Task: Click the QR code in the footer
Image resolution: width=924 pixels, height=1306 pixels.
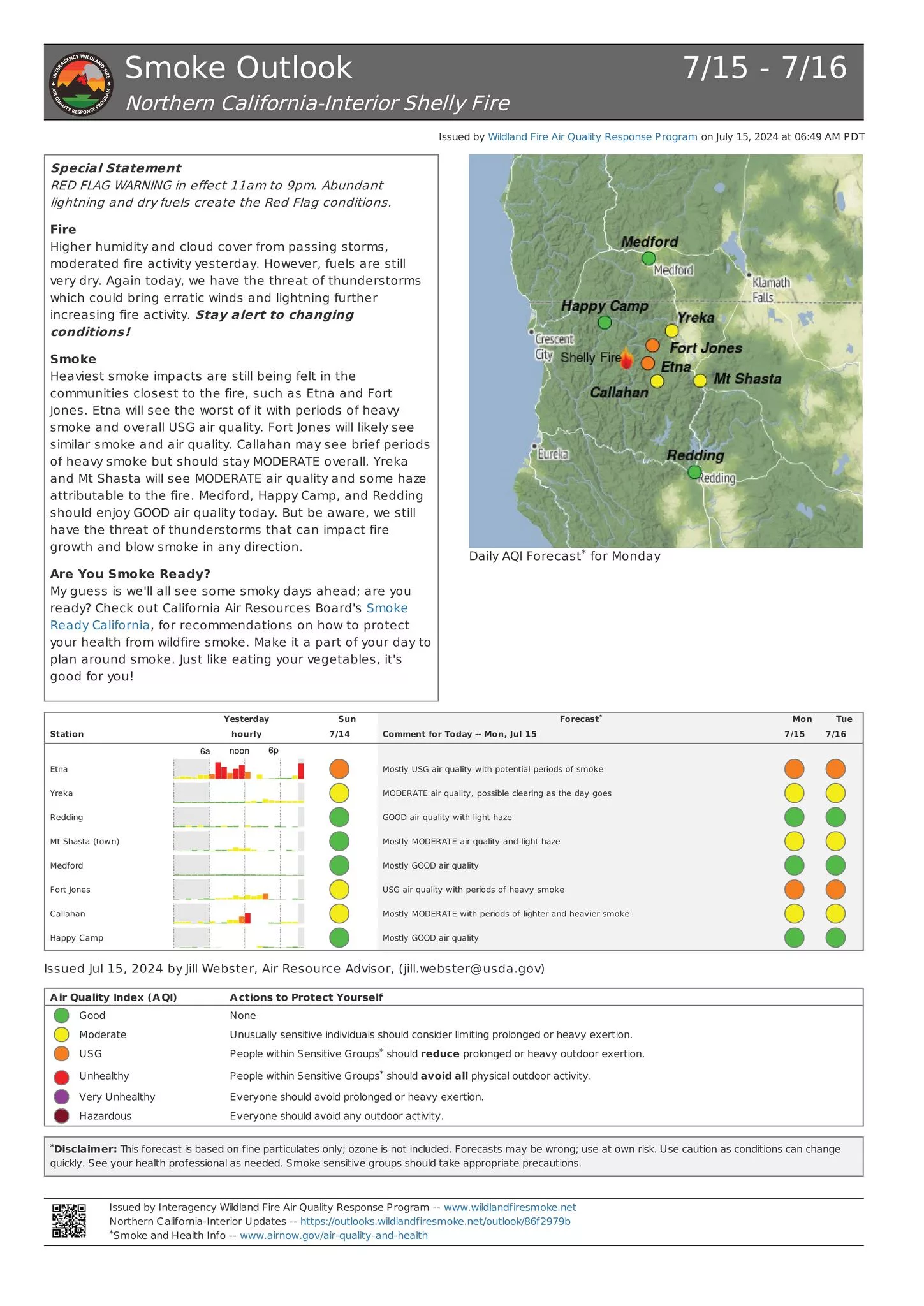Action: [69, 1221]
